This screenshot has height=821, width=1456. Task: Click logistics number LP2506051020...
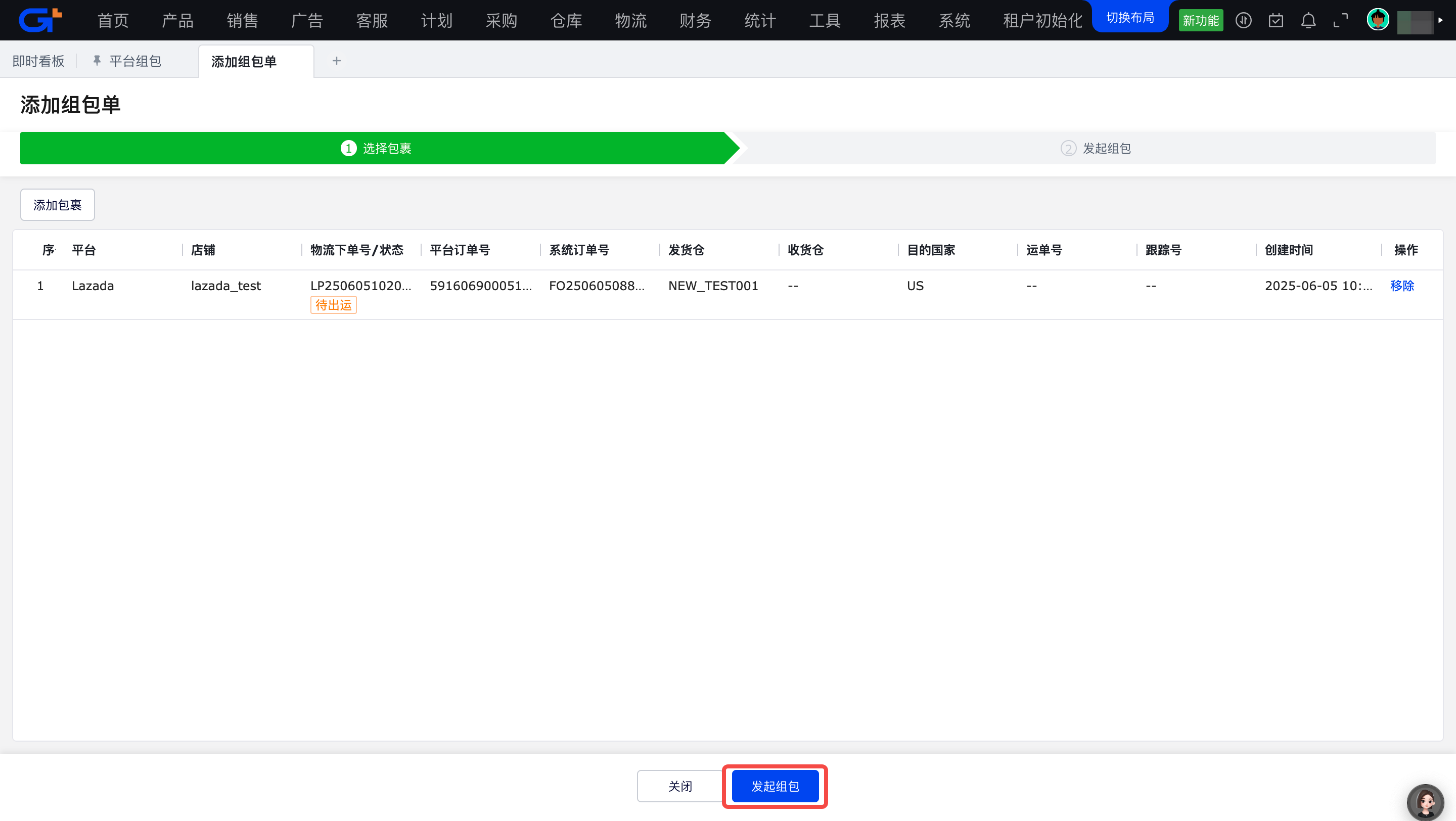click(x=360, y=285)
